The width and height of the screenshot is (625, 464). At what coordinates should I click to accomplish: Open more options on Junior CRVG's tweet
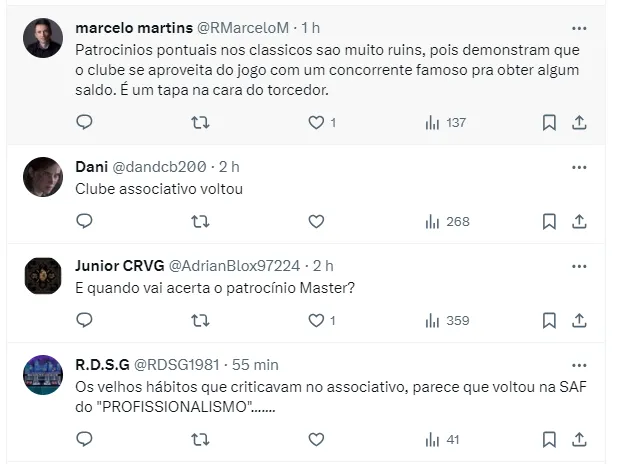point(579,266)
